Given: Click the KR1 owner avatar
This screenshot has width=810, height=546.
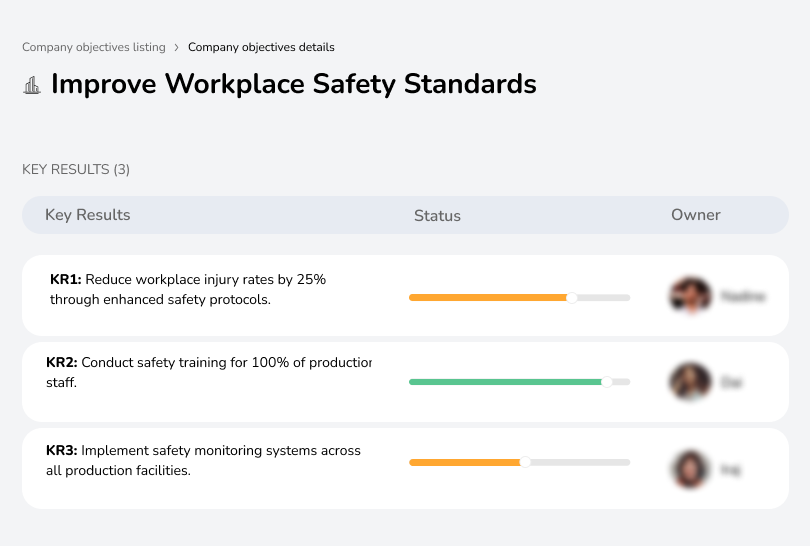Looking at the screenshot, I should tap(691, 296).
